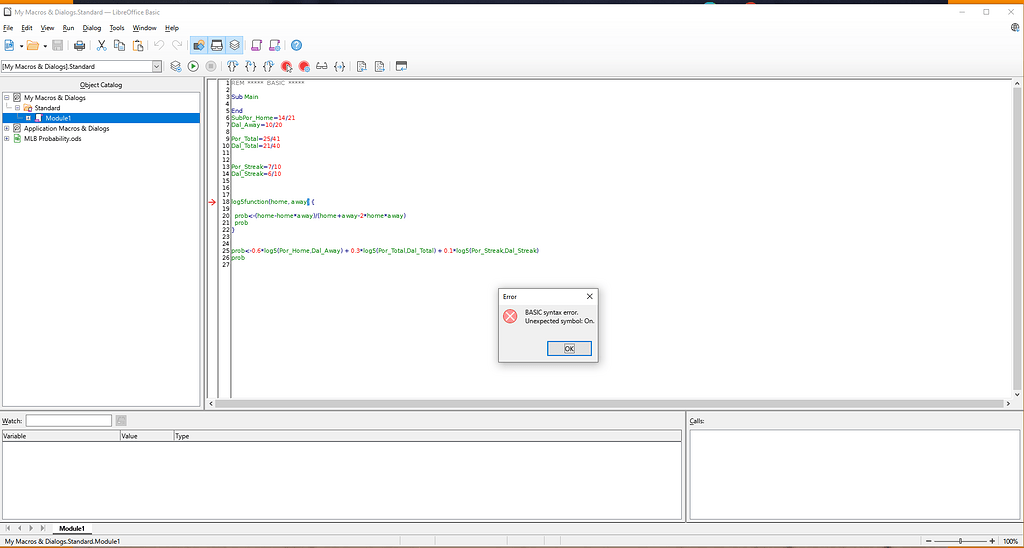Toggle the Call Stack window panel button

[x=234, y=45]
